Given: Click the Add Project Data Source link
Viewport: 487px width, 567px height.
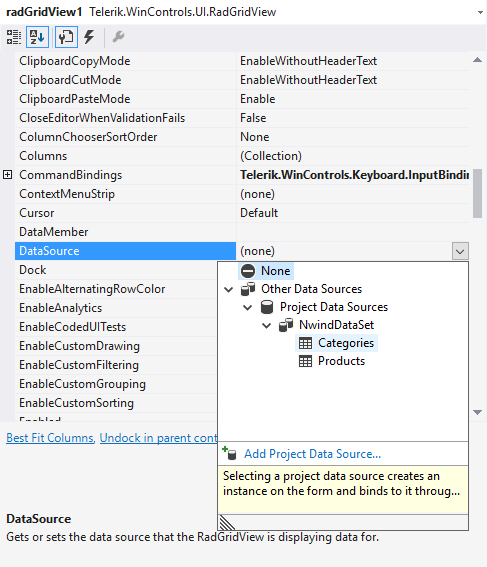Looking at the screenshot, I should 312,454.
